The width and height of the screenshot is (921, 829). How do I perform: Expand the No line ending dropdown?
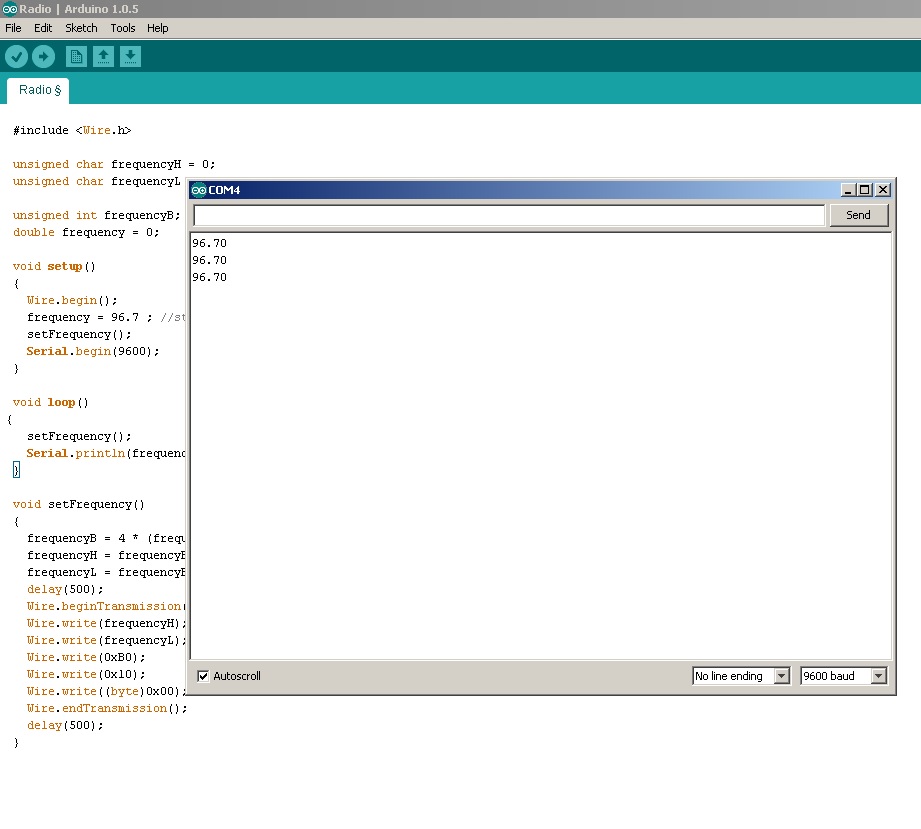click(781, 676)
